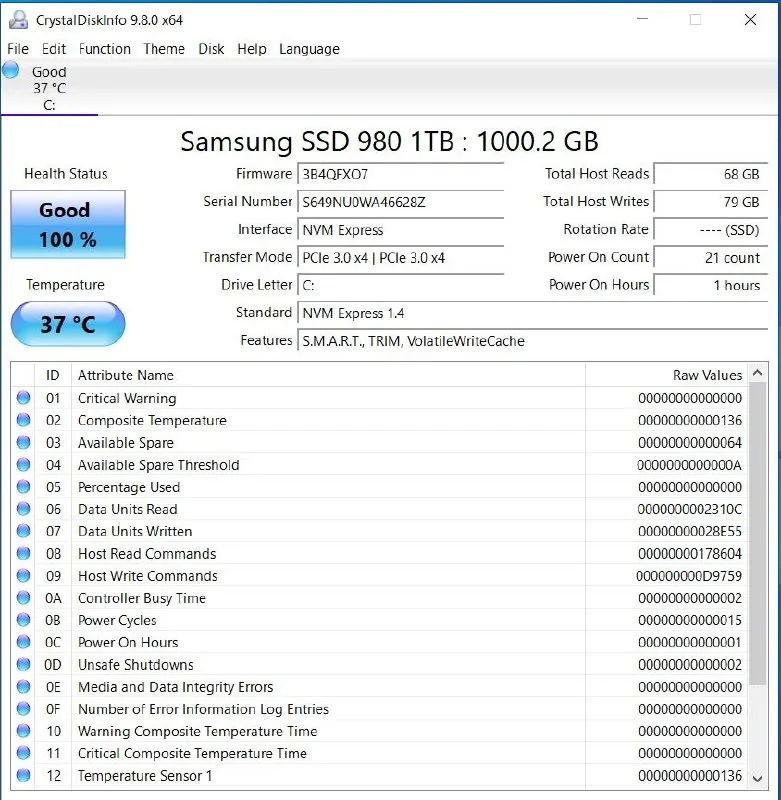Click the Total Host Reads value 68 GB

pyautogui.click(x=711, y=174)
